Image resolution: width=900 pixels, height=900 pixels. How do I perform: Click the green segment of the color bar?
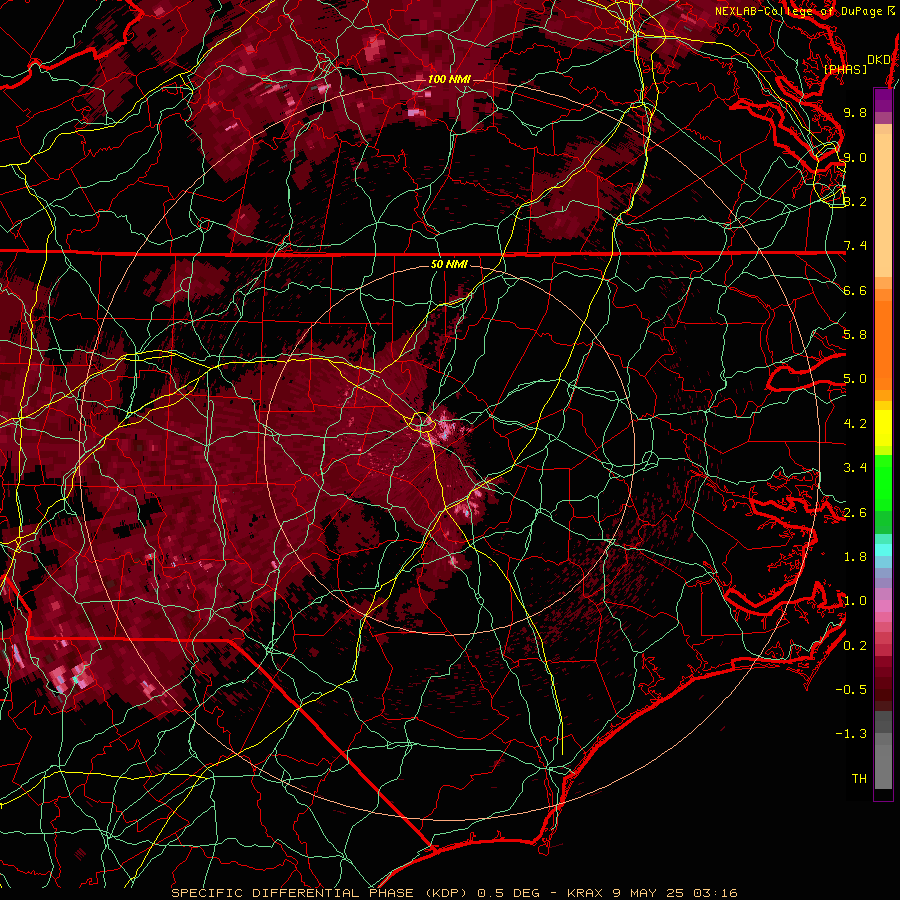(883, 494)
